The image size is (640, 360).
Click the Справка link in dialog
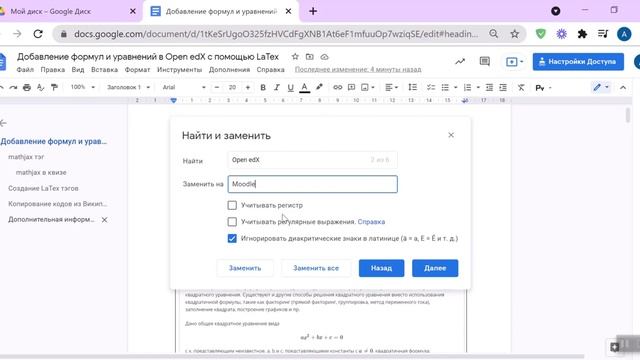point(371,222)
